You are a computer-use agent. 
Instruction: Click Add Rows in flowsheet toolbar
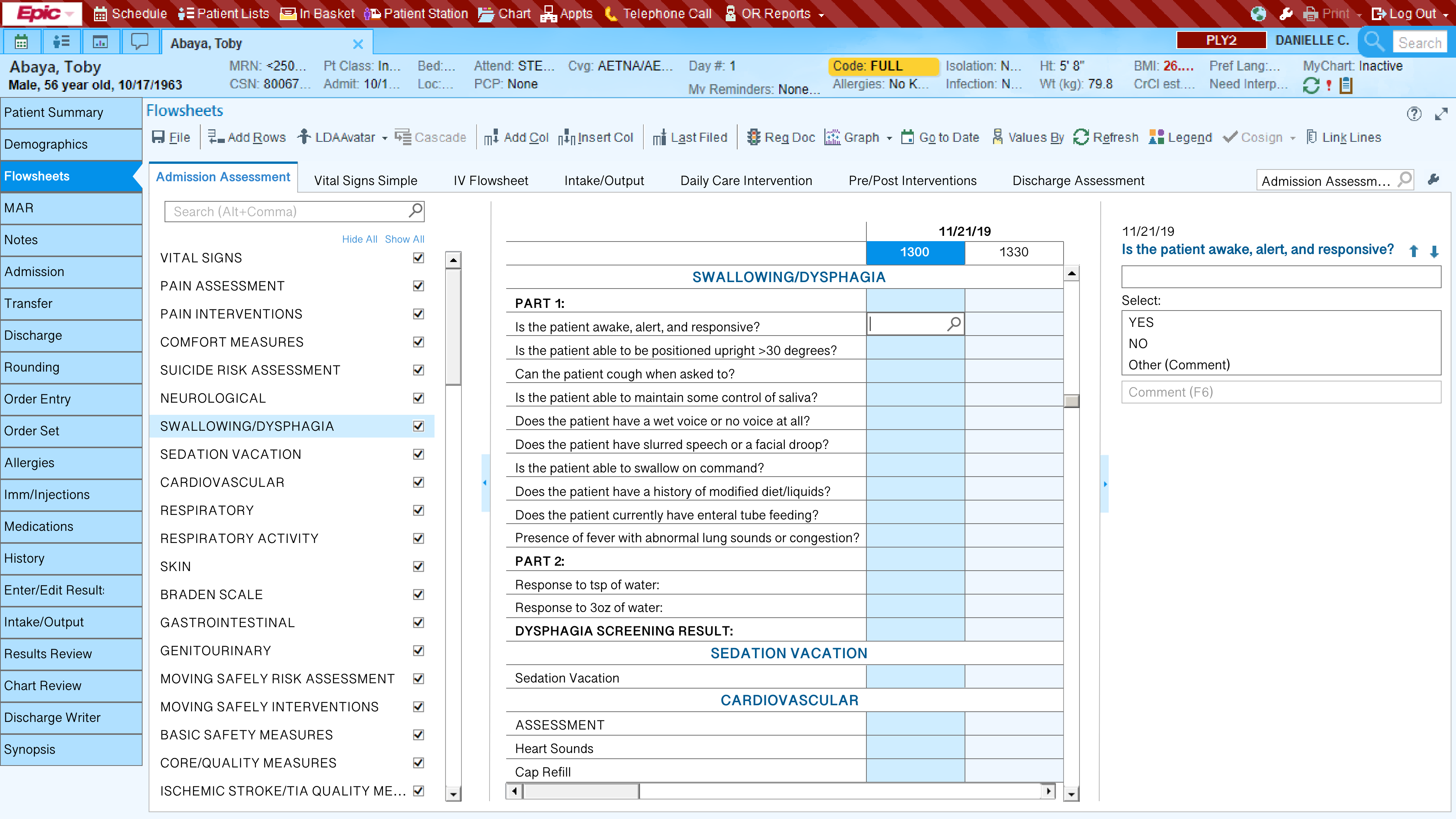click(247, 137)
